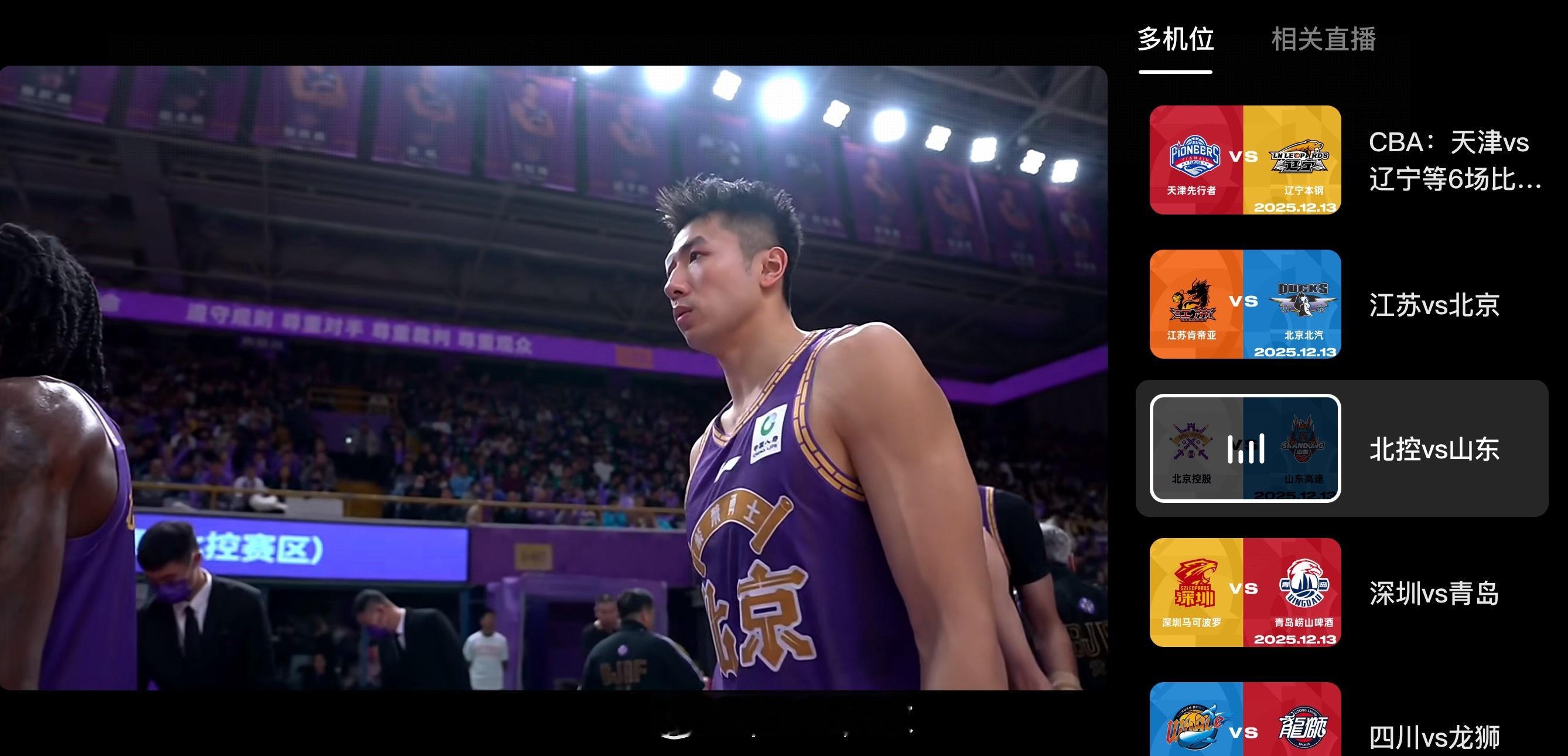The width and height of the screenshot is (1568, 756).
Task: Open the 深圳vs青岛 match title
Action: pos(1433,593)
